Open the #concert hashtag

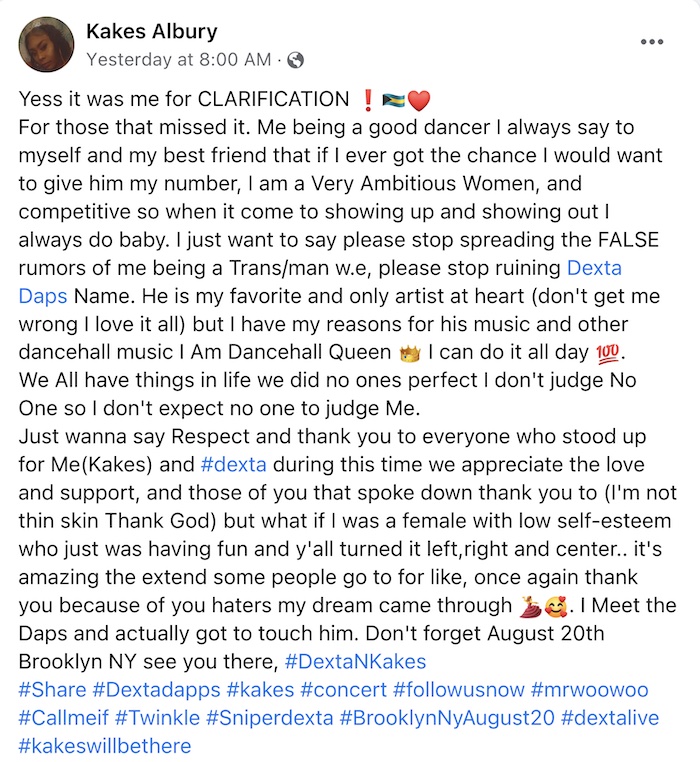[344, 690]
